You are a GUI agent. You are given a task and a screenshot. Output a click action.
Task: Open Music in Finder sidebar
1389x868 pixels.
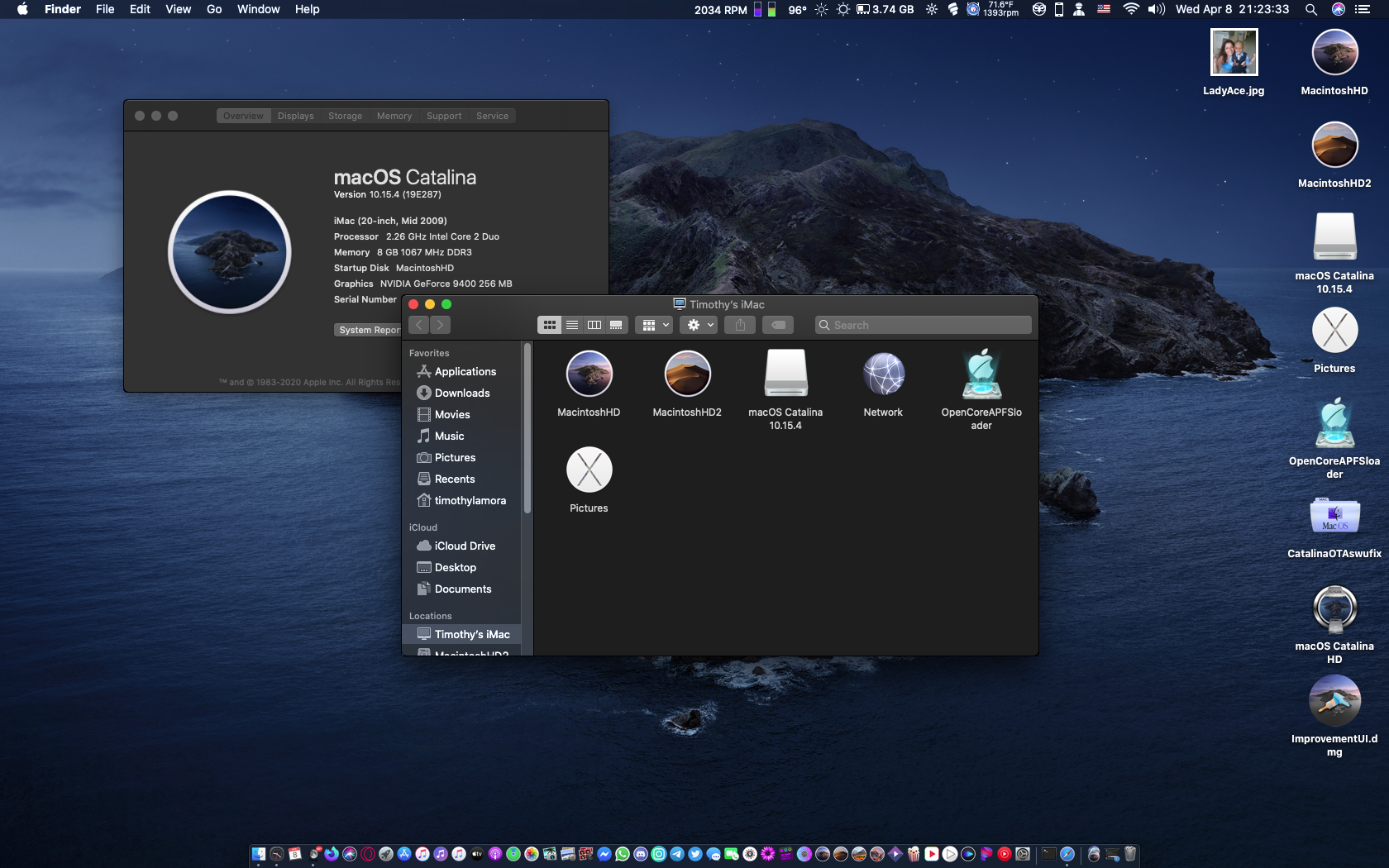coord(461,436)
